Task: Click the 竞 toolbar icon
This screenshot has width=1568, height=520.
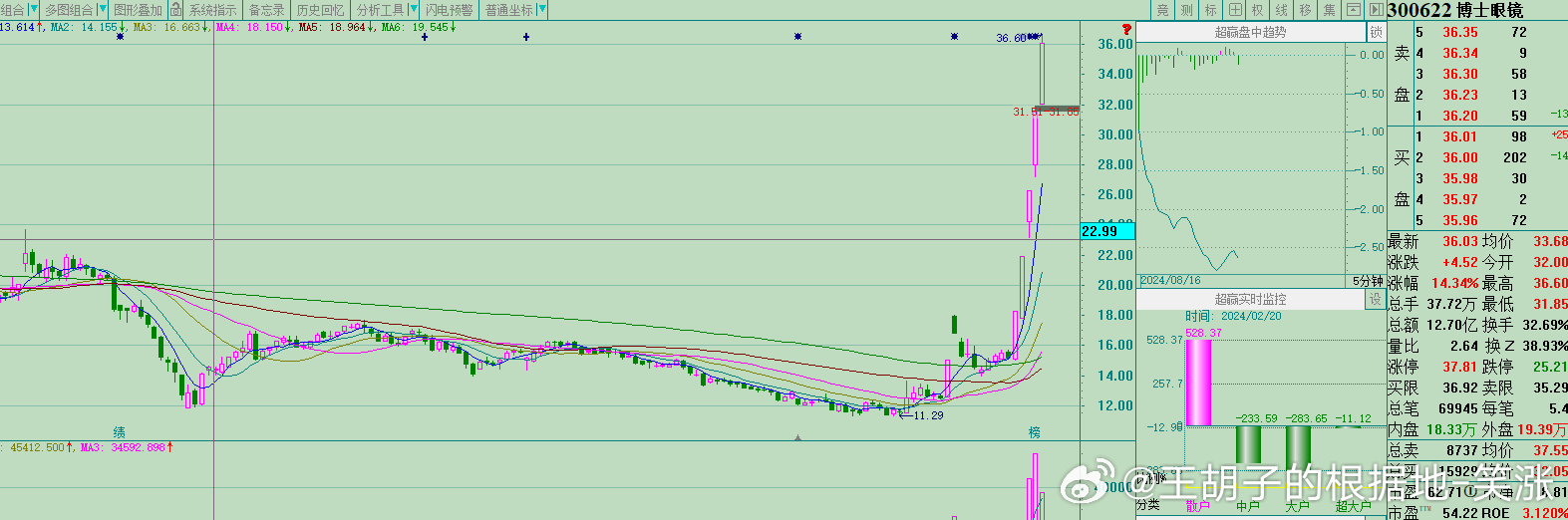Action: click(1162, 10)
